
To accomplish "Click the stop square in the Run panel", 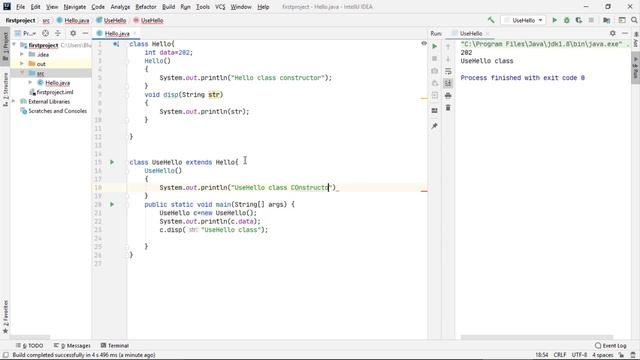I will (434, 58).
